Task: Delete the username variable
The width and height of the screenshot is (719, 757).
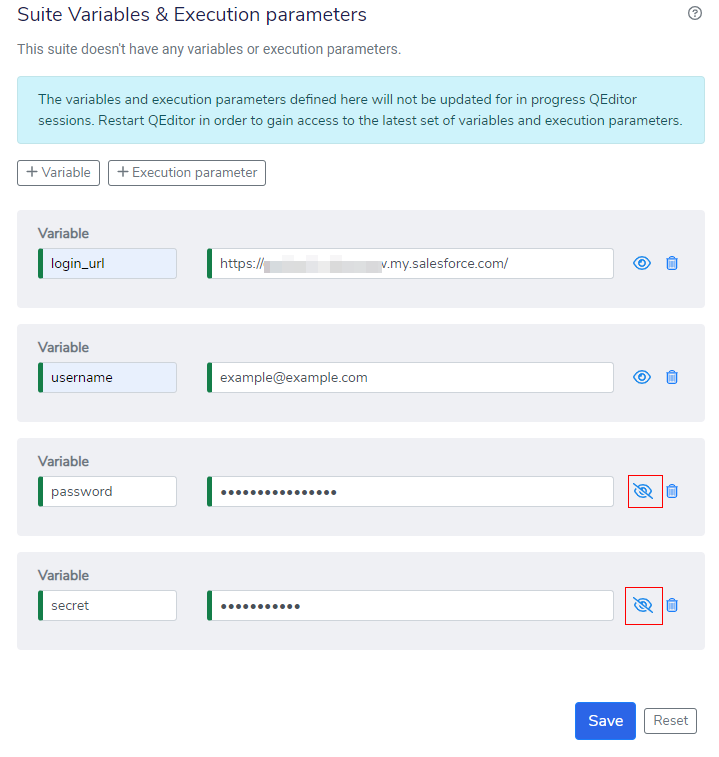Action: [672, 377]
